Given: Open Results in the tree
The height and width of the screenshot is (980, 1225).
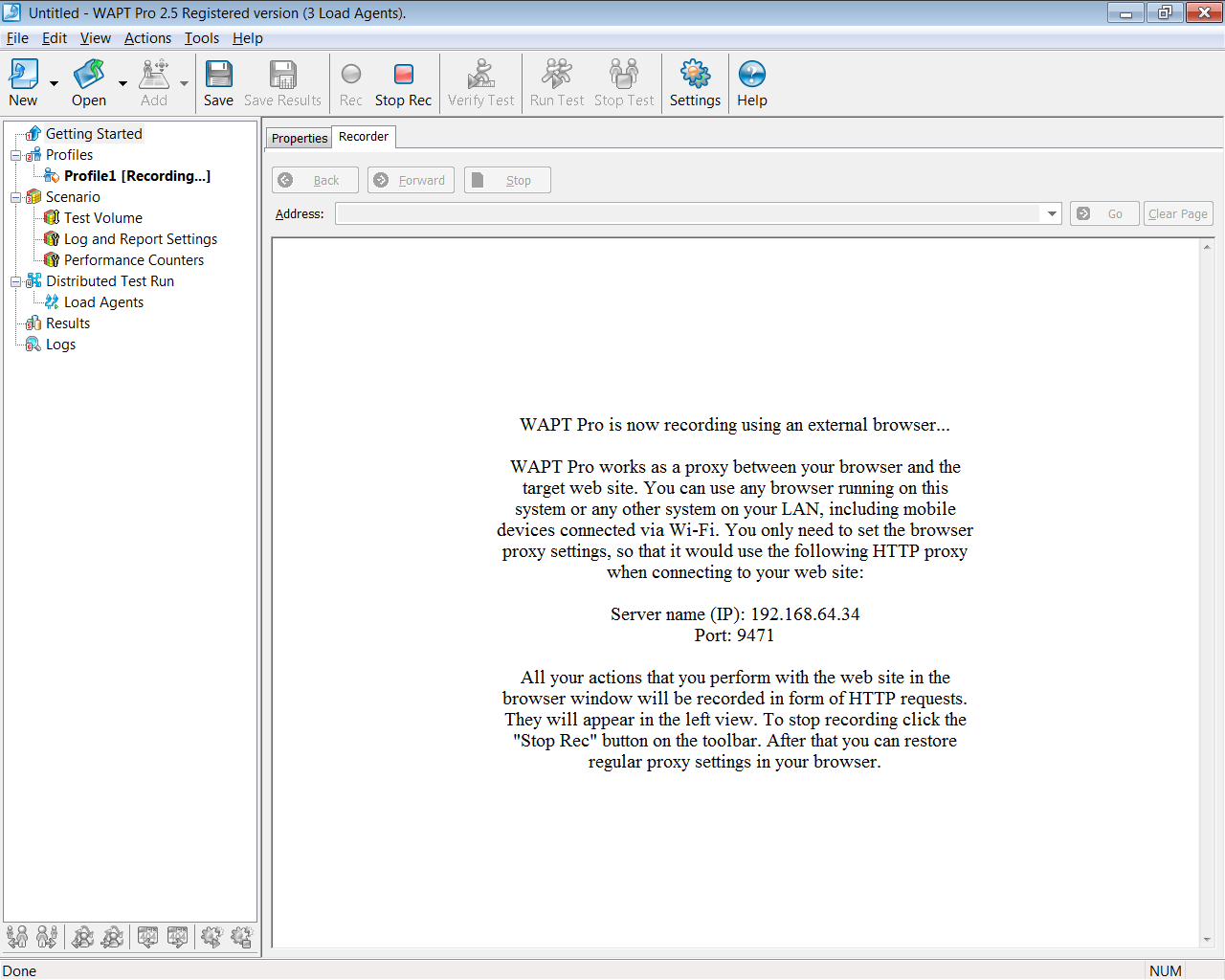Looking at the screenshot, I should click(x=68, y=323).
